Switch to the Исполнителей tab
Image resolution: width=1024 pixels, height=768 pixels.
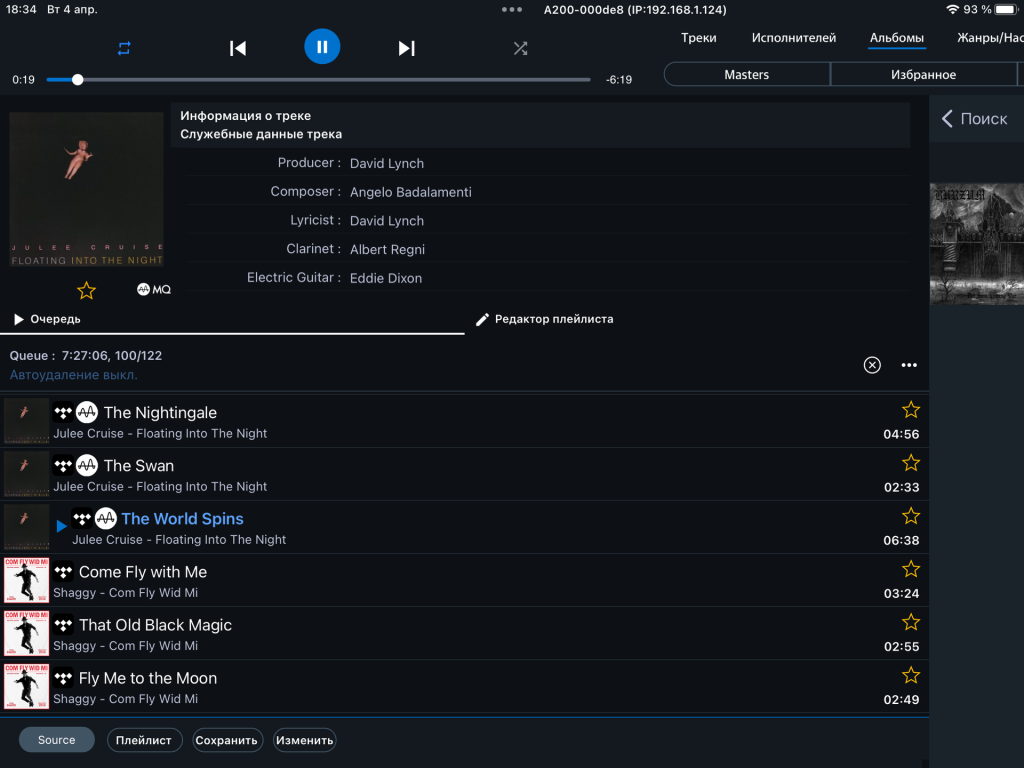793,38
